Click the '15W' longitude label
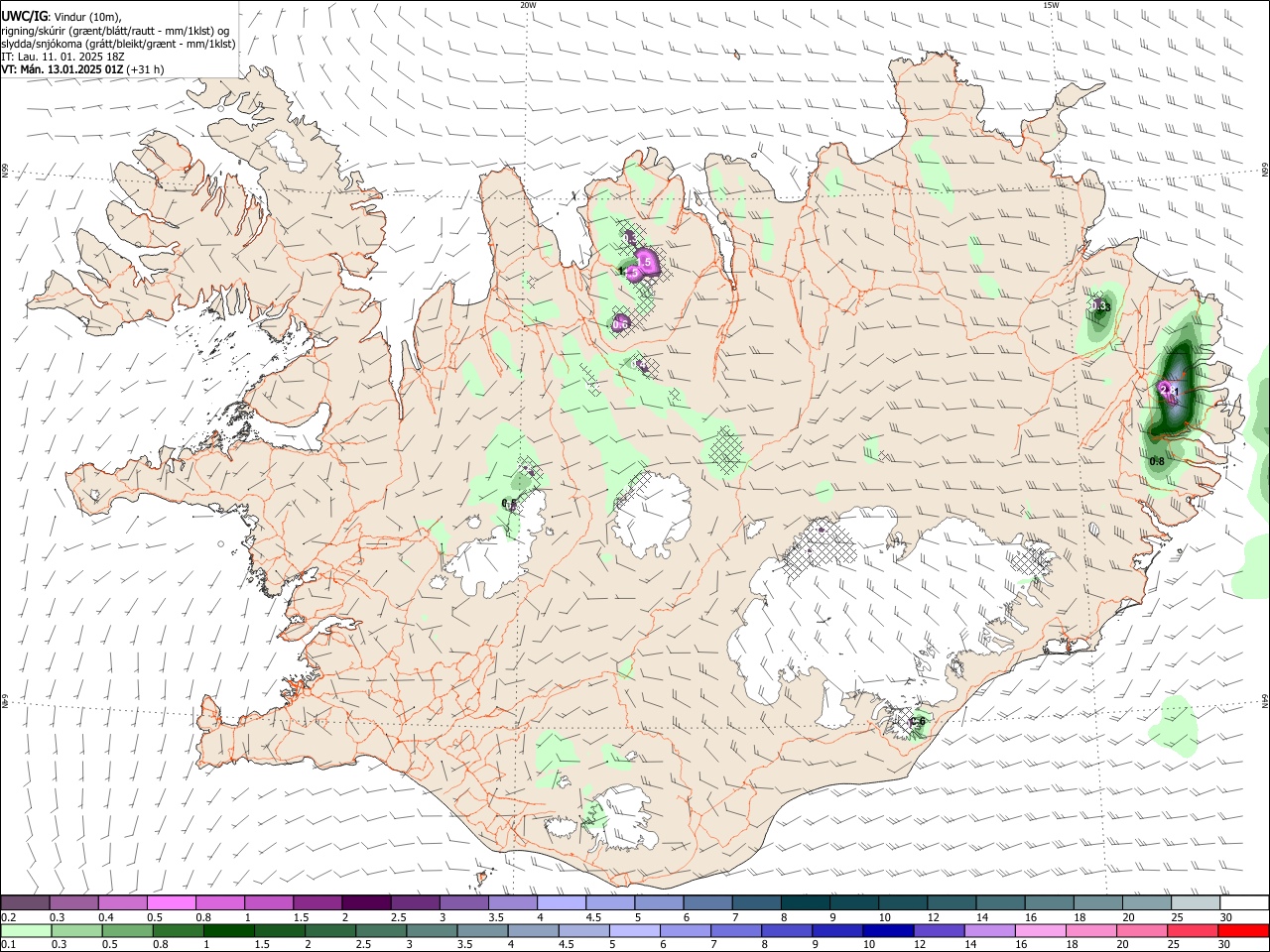 [1051, 5]
